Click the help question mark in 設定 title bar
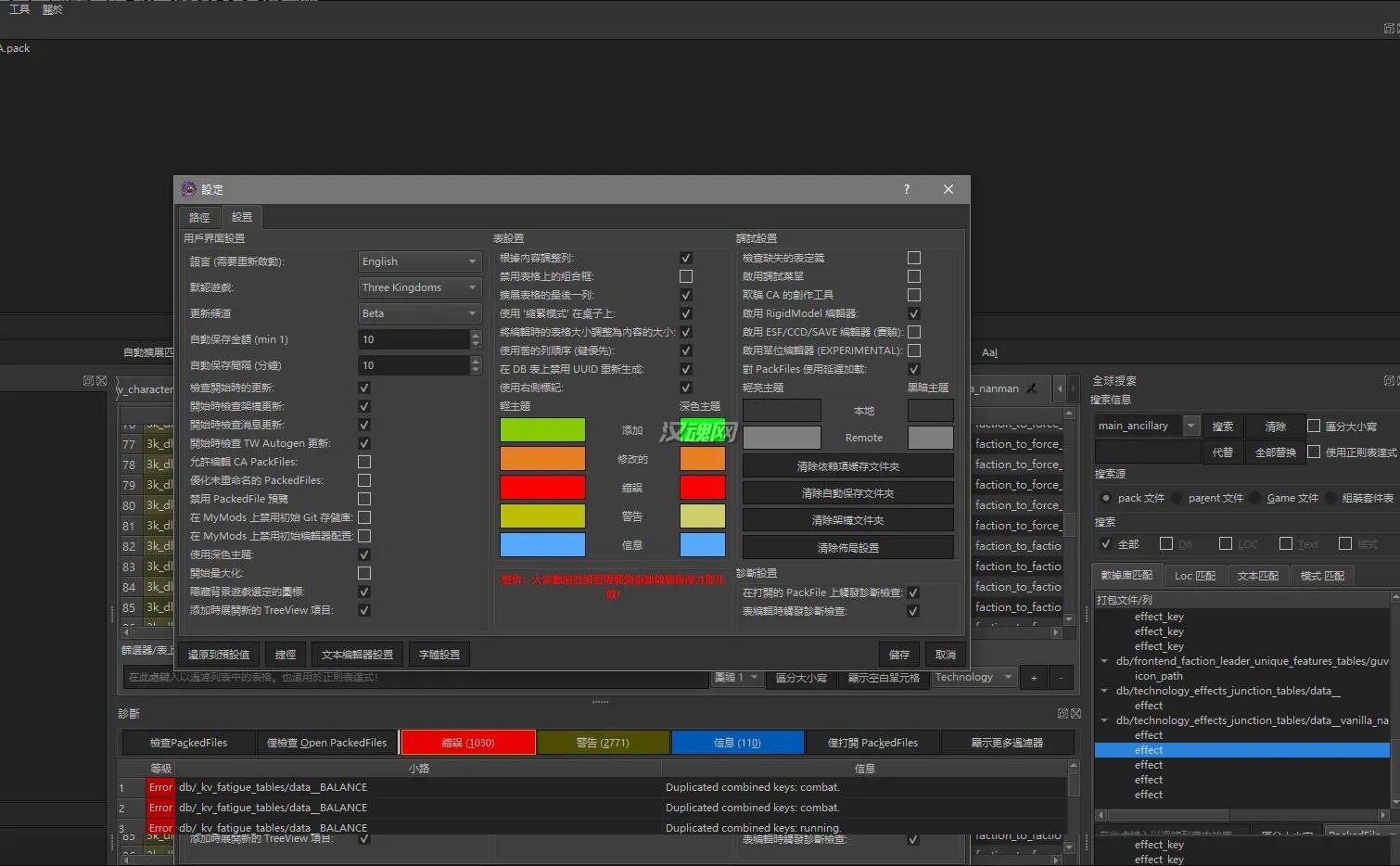Screen dimensions: 1400x866 (x=906, y=189)
